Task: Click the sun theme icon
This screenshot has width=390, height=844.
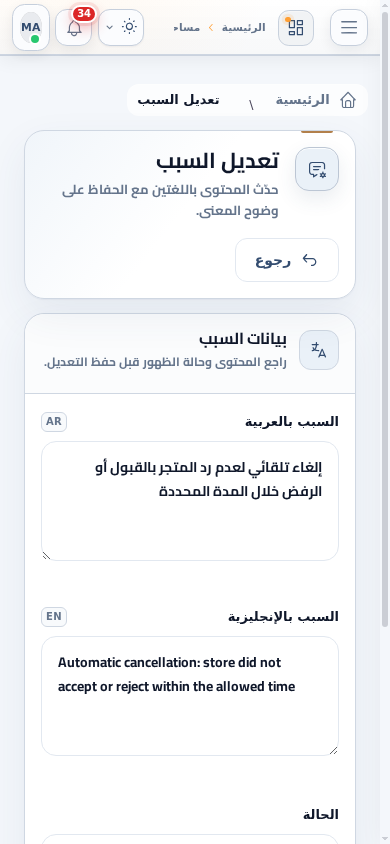Action: pyautogui.click(x=129, y=26)
